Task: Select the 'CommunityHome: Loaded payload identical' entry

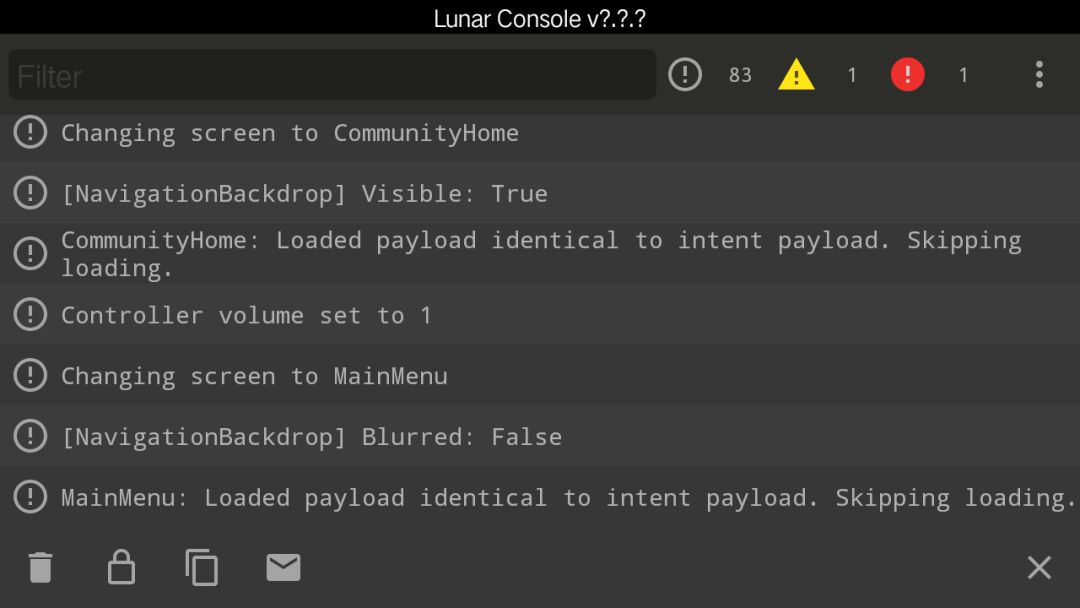Action: tap(540, 253)
